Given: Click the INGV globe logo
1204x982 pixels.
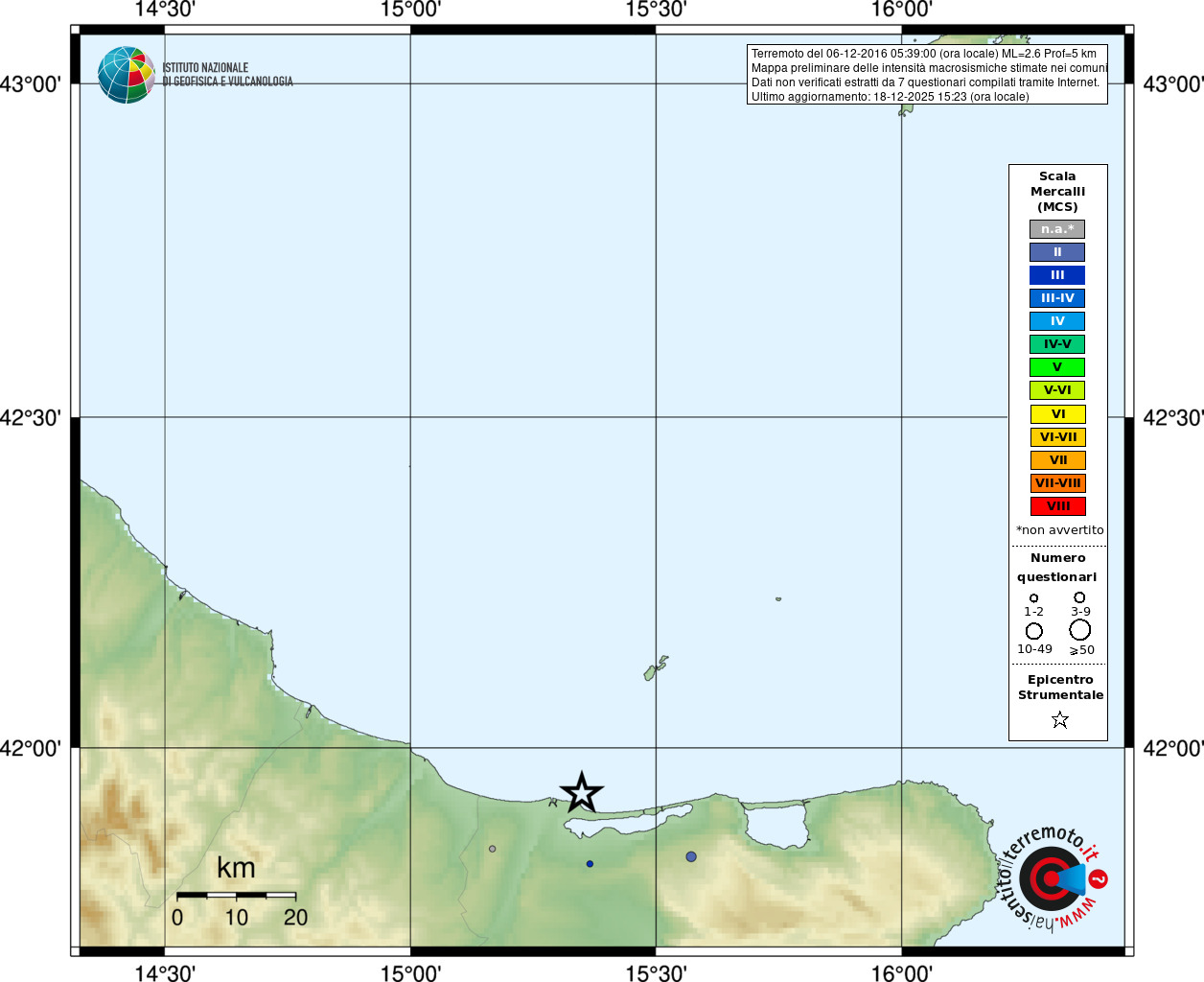Looking at the screenshot, I should pos(127,75).
